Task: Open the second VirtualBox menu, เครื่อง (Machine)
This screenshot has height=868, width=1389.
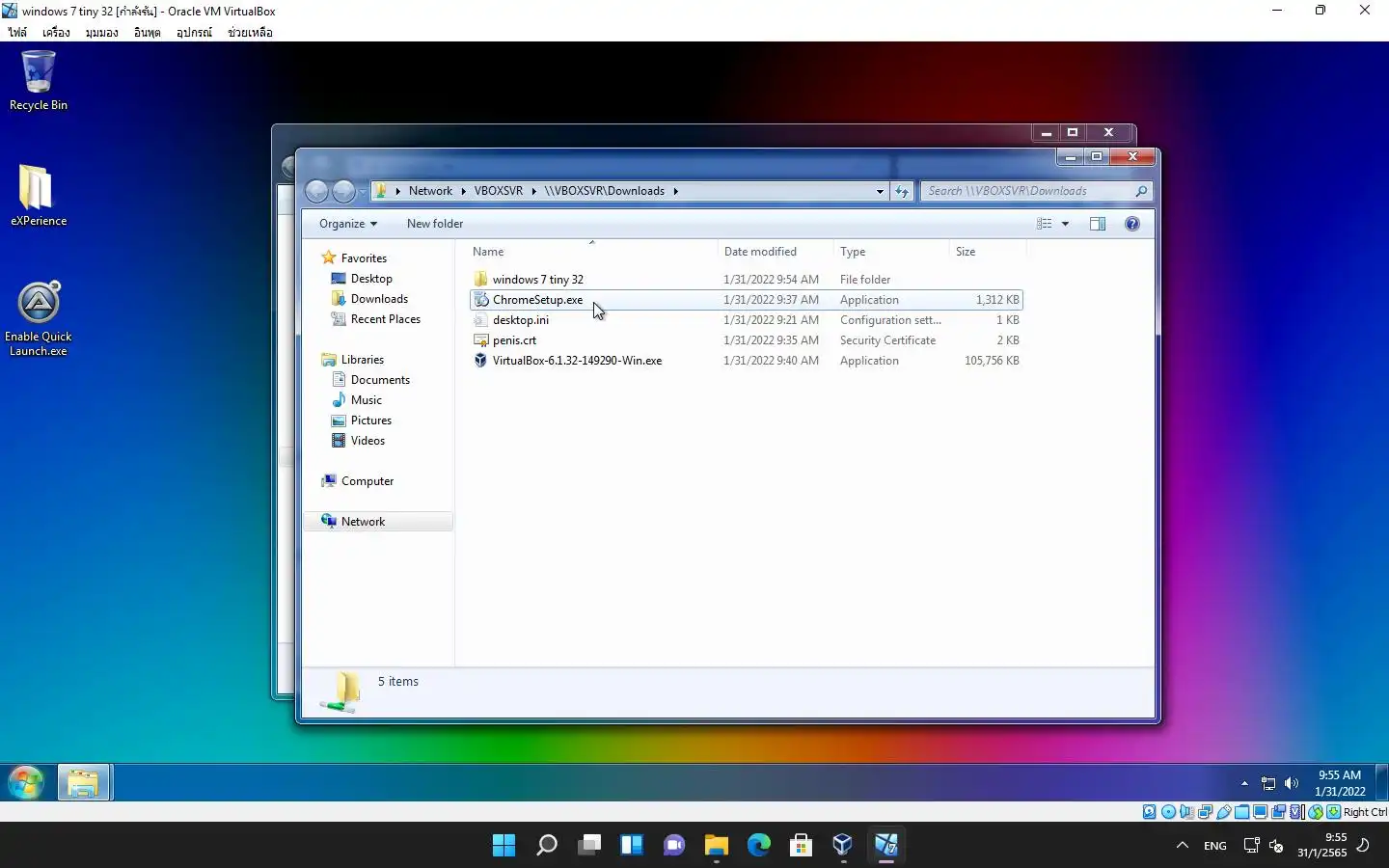Action: [56, 32]
